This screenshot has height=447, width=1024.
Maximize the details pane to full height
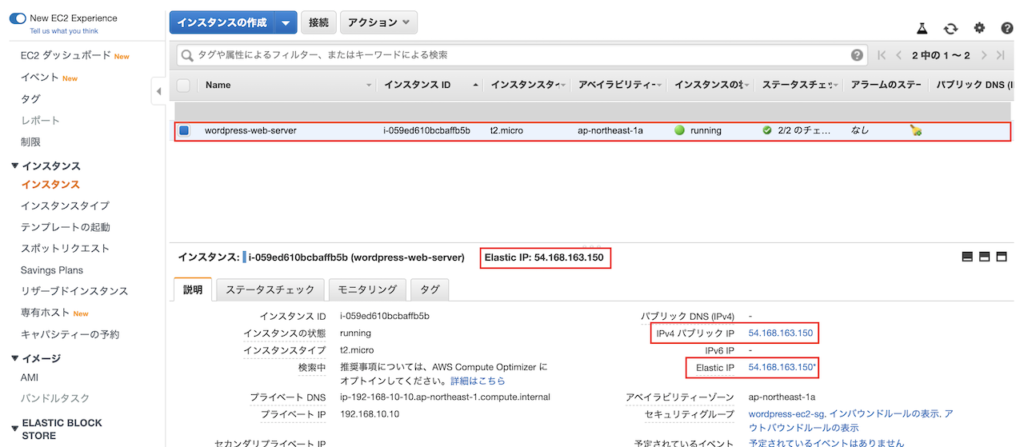pyautogui.click(x=1003, y=257)
